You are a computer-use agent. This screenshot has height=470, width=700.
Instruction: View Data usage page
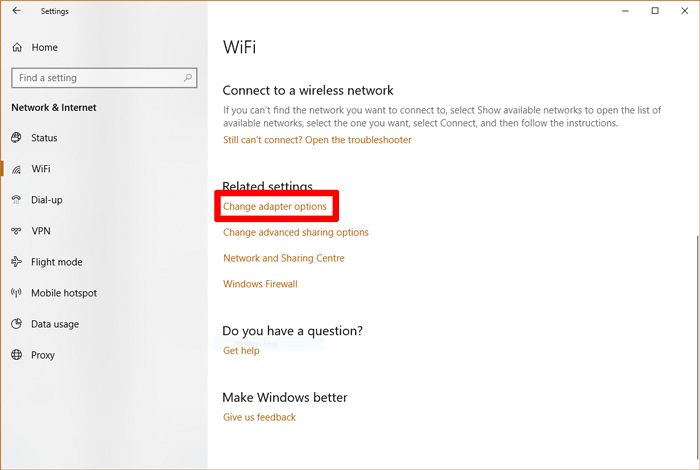coord(55,324)
